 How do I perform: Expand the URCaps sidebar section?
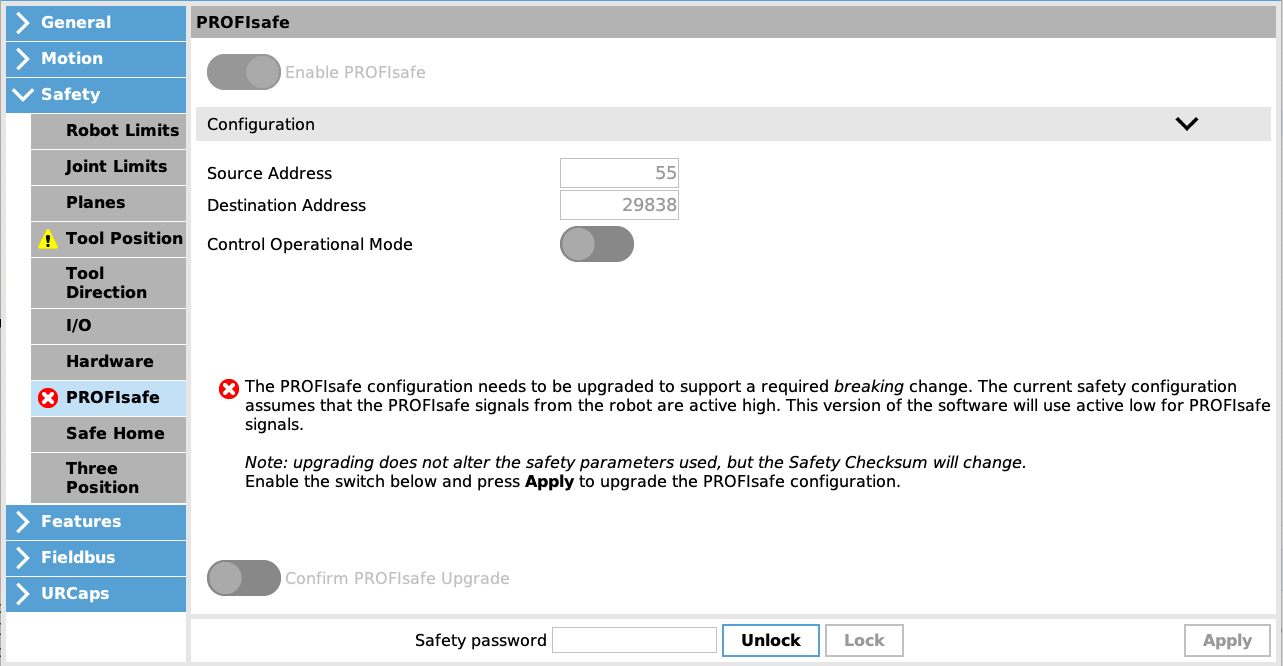click(x=96, y=593)
